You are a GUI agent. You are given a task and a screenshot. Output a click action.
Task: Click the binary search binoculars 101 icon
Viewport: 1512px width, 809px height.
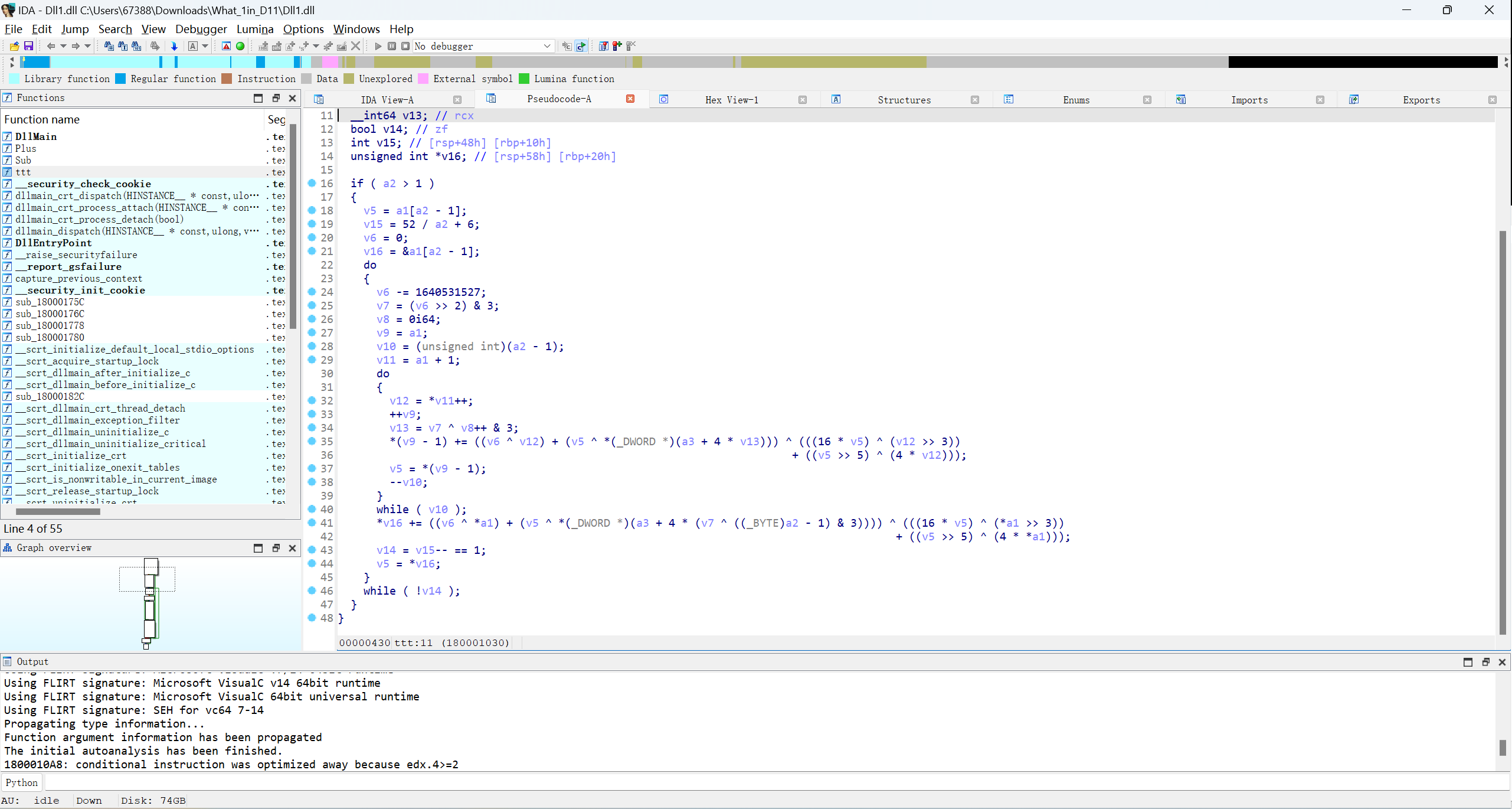136,46
